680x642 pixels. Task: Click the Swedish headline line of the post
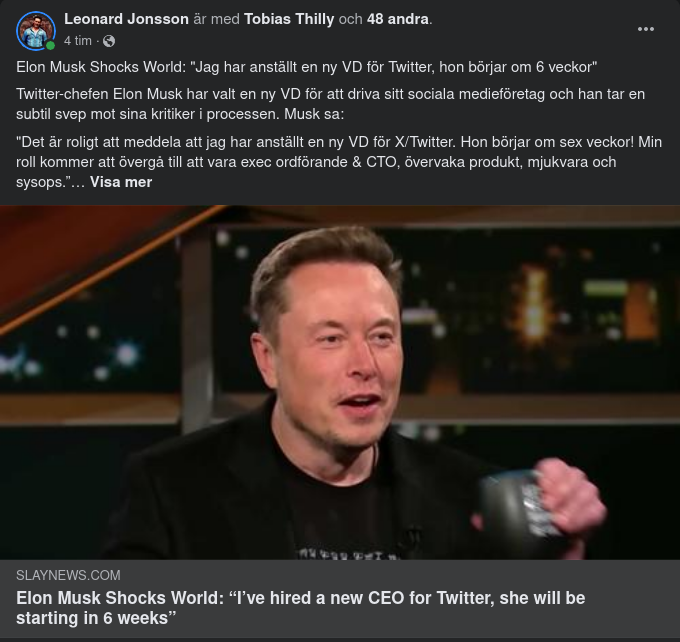click(x=306, y=67)
